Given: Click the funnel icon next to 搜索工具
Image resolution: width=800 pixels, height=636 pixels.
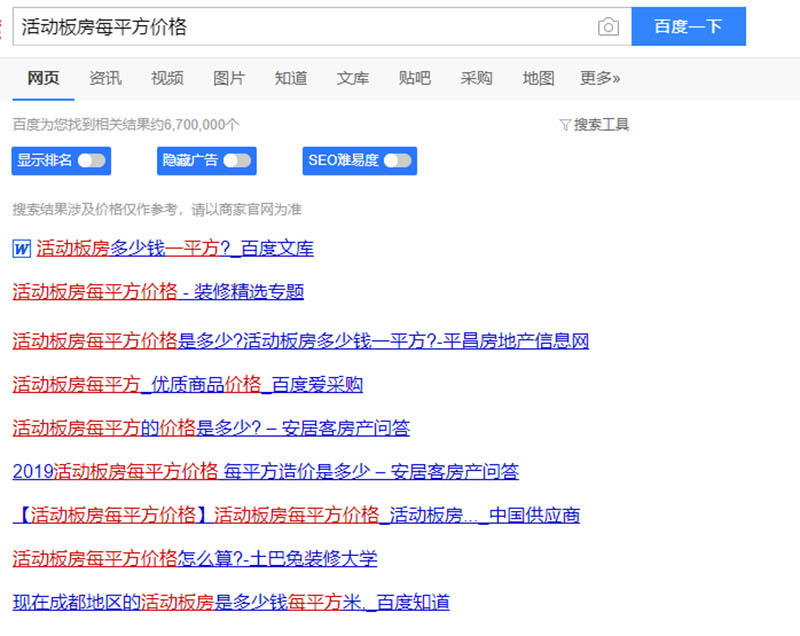Looking at the screenshot, I should [565, 125].
